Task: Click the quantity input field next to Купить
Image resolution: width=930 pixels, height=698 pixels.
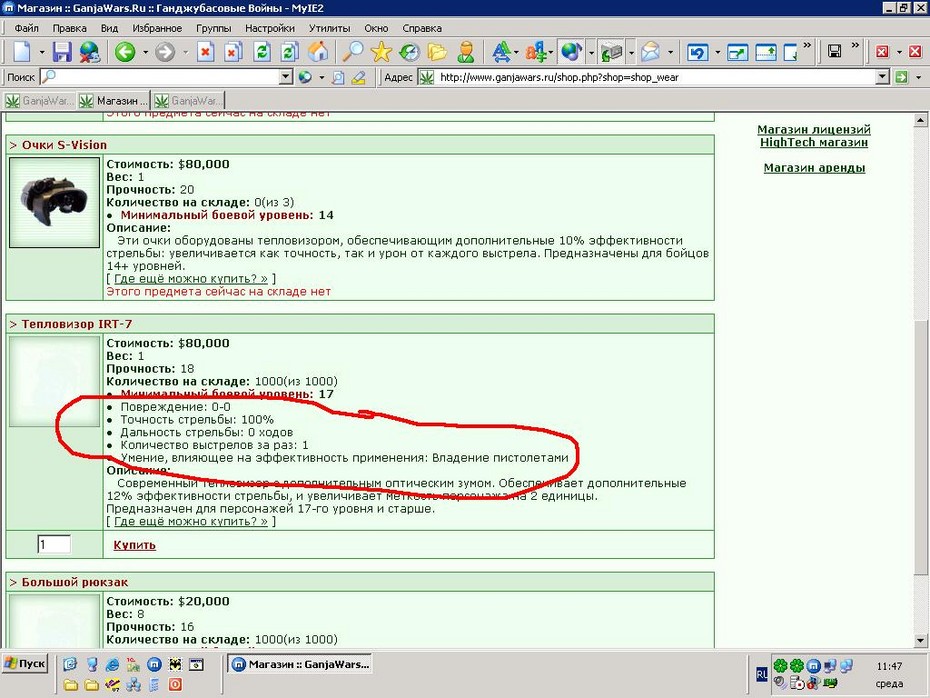Action: (x=54, y=544)
